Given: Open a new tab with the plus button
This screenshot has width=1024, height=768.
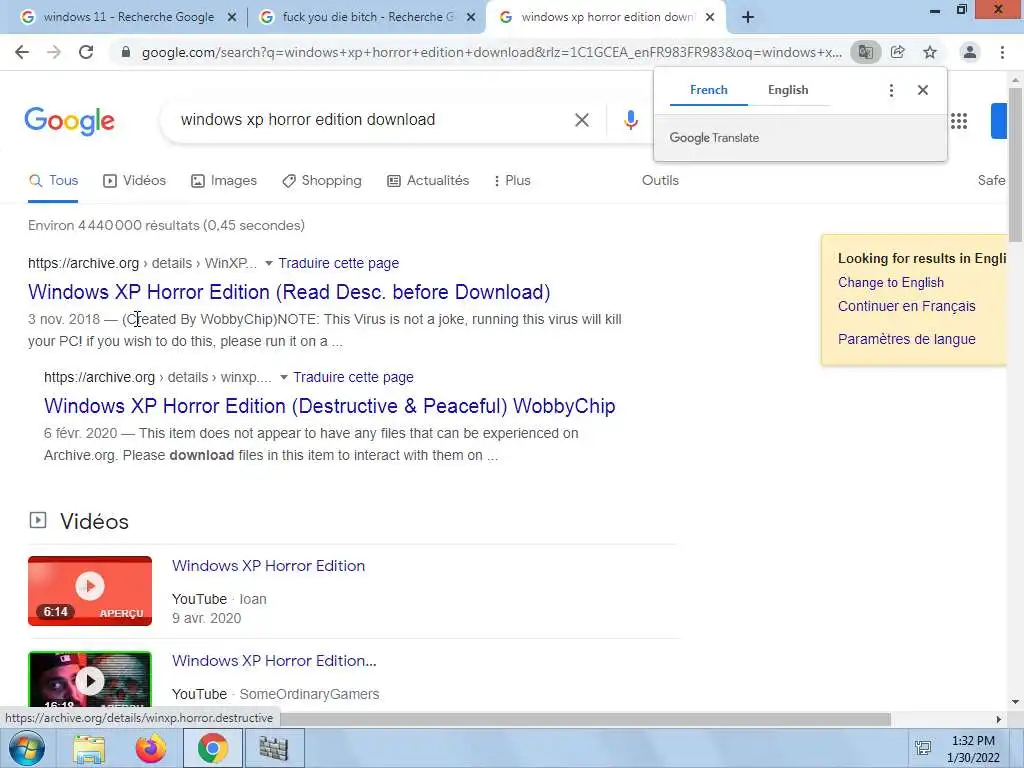Looking at the screenshot, I should pos(748,18).
